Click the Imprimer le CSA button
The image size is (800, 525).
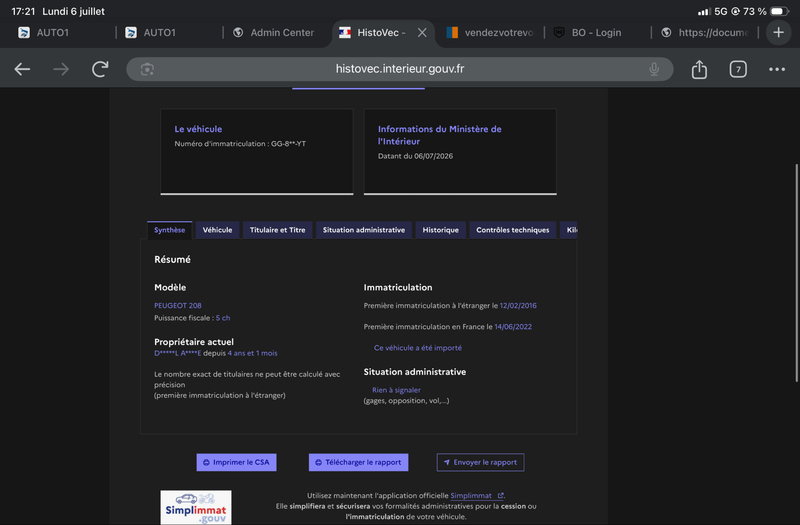tap(236, 462)
